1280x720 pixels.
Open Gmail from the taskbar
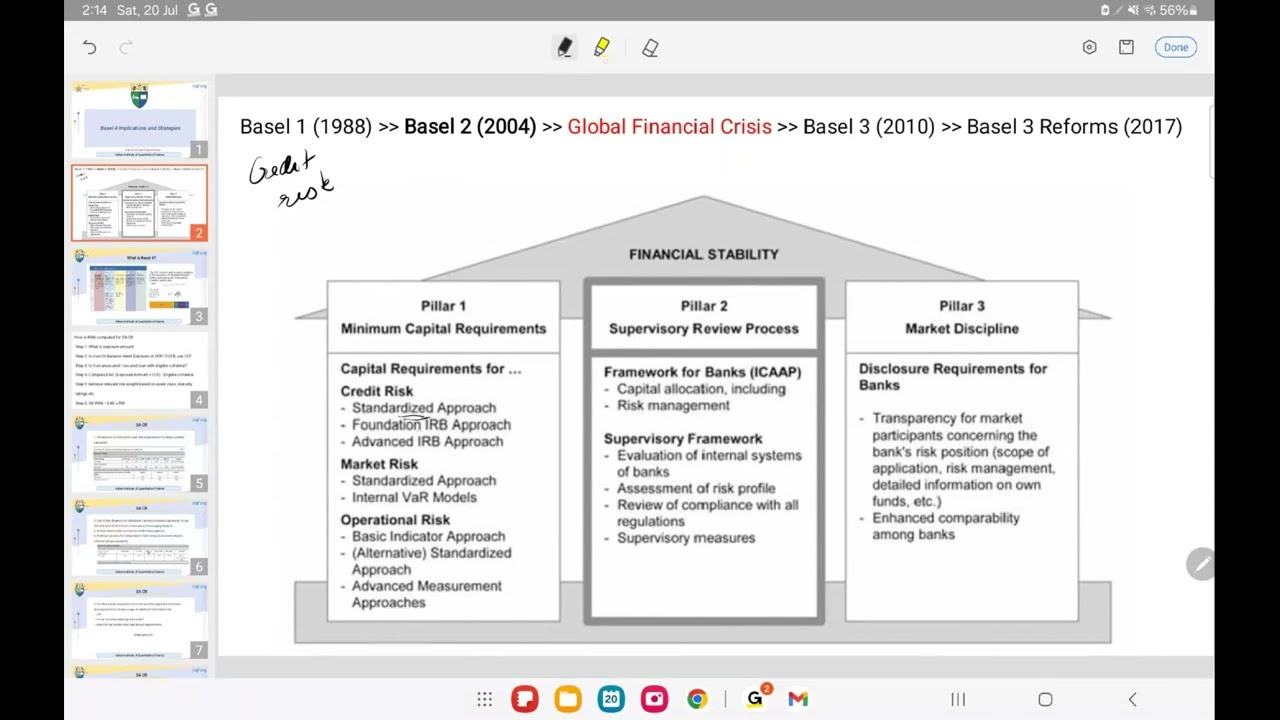click(x=798, y=699)
